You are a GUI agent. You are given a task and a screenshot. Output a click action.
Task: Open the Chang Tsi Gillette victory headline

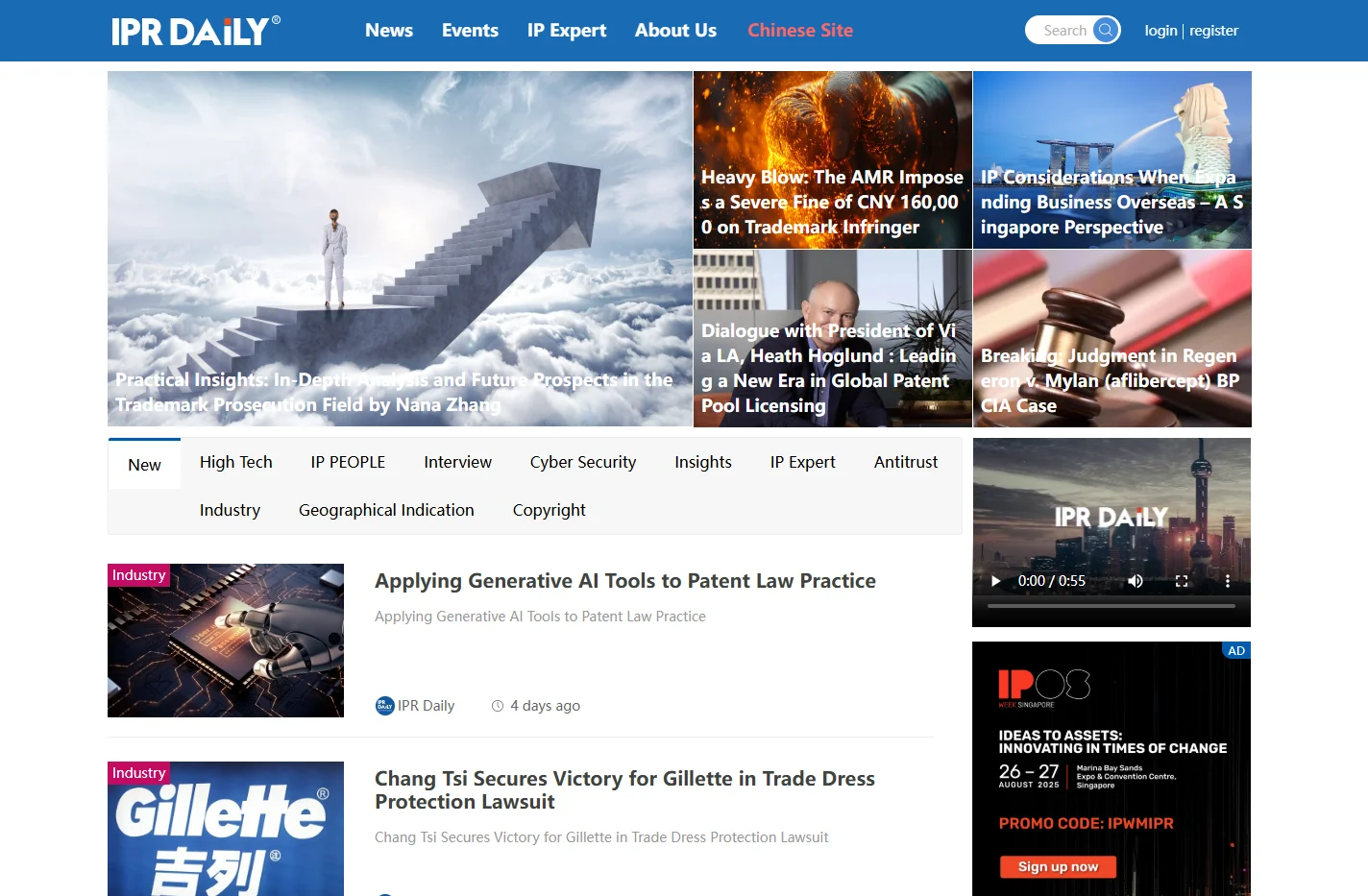coord(624,790)
